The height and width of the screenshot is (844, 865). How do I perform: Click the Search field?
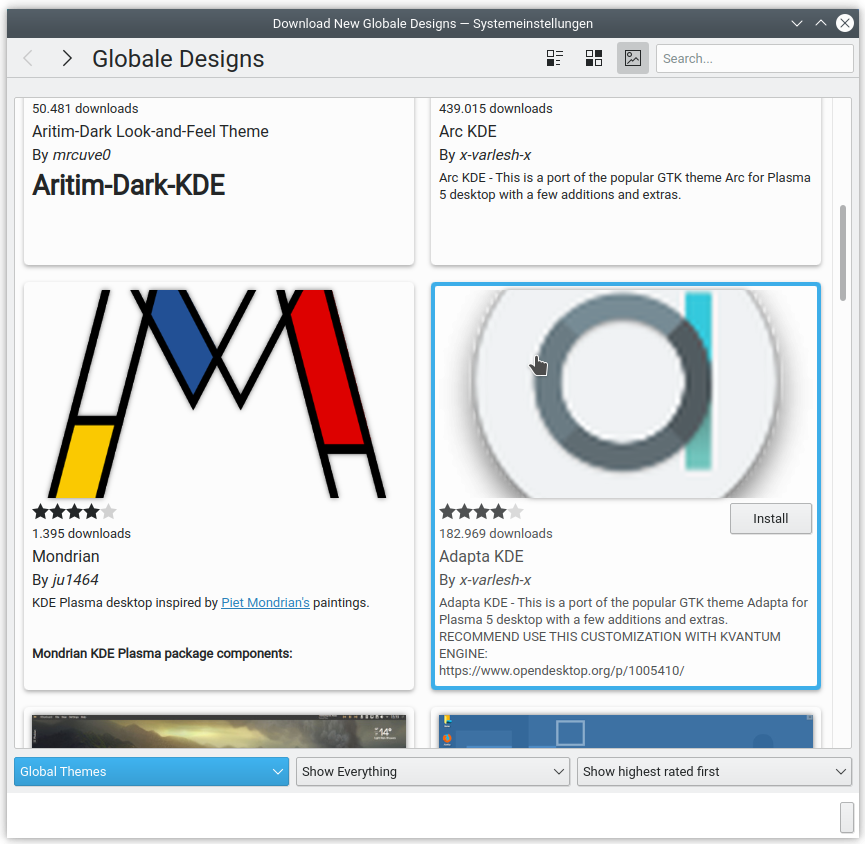click(x=754, y=58)
